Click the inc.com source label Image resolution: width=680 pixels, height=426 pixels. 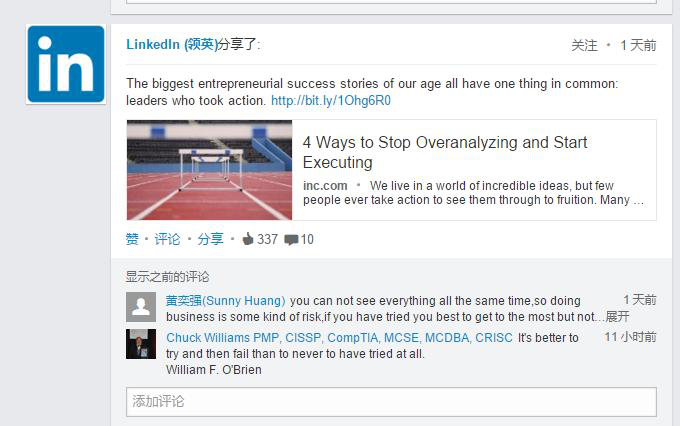[325, 186]
